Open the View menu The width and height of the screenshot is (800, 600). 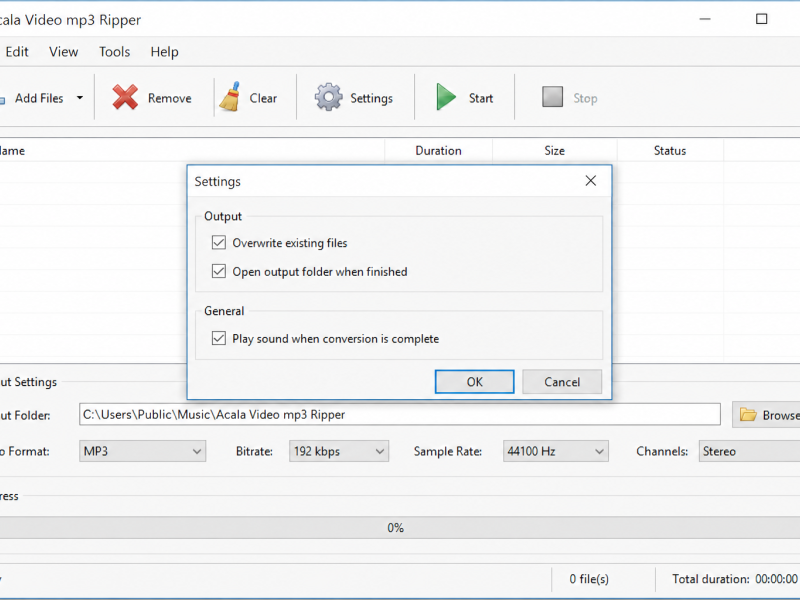[x=63, y=52]
